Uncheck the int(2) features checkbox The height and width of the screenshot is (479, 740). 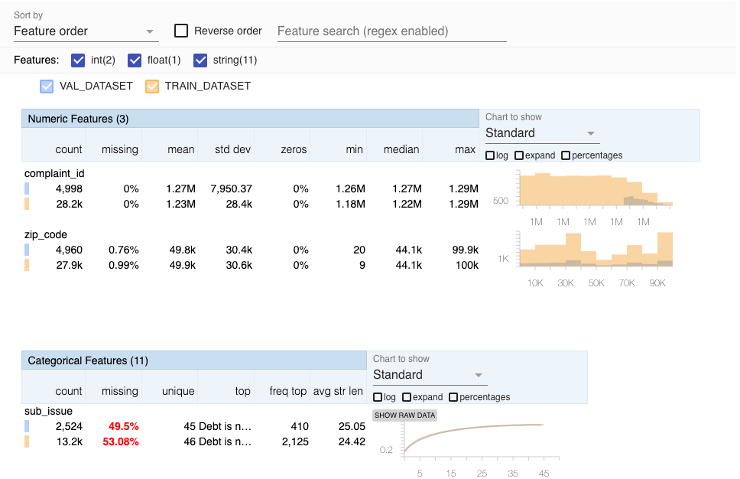tap(77, 60)
